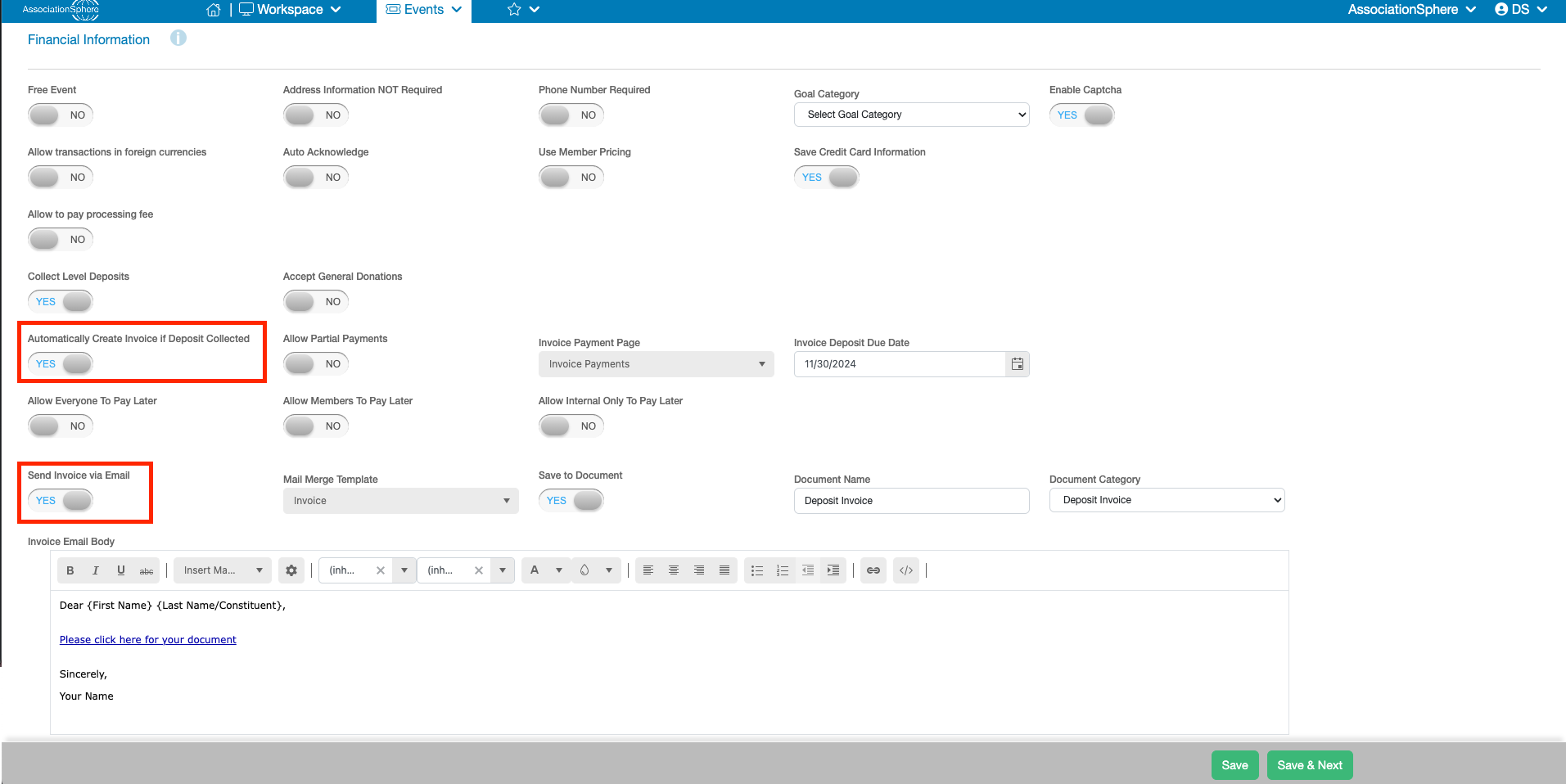The image size is (1566, 784).
Task: Toggle Use Member Pricing switch
Action: tap(571, 178)
